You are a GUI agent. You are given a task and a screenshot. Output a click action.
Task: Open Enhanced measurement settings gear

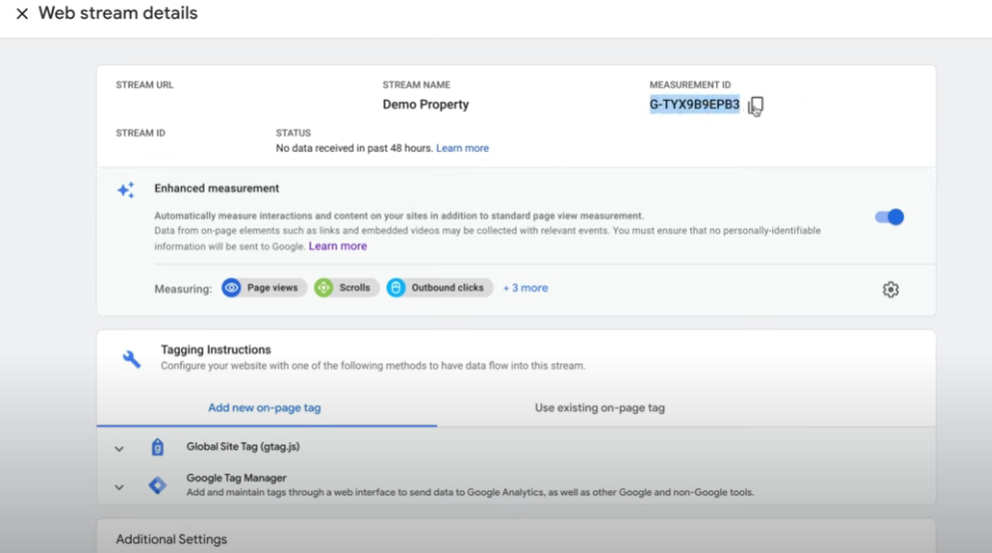point(891,289)
